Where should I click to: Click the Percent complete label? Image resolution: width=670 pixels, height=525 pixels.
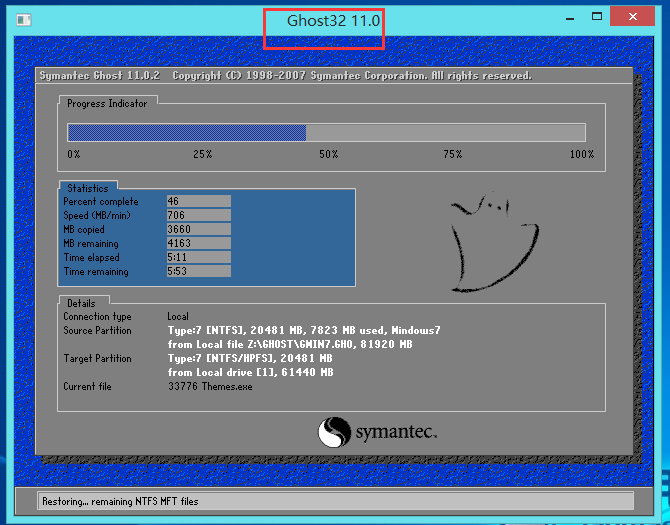(101, 202)
